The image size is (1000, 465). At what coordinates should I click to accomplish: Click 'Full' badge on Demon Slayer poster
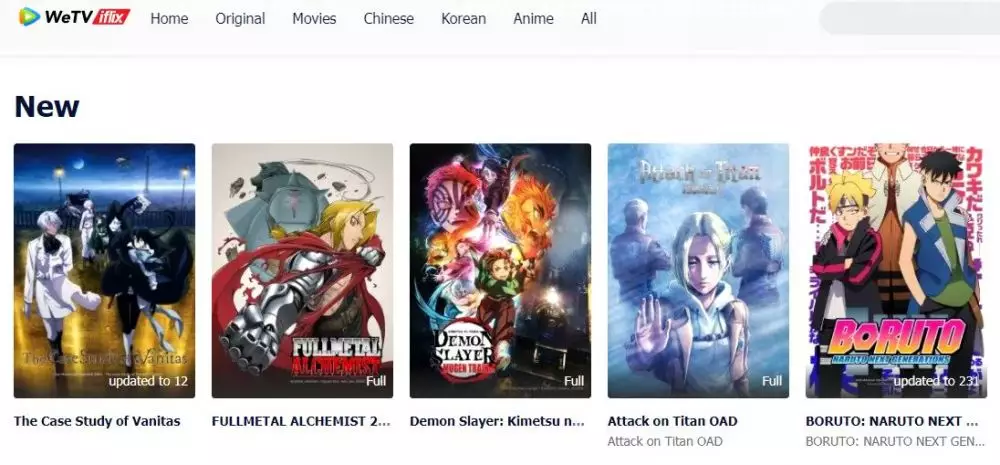point(574,381)
